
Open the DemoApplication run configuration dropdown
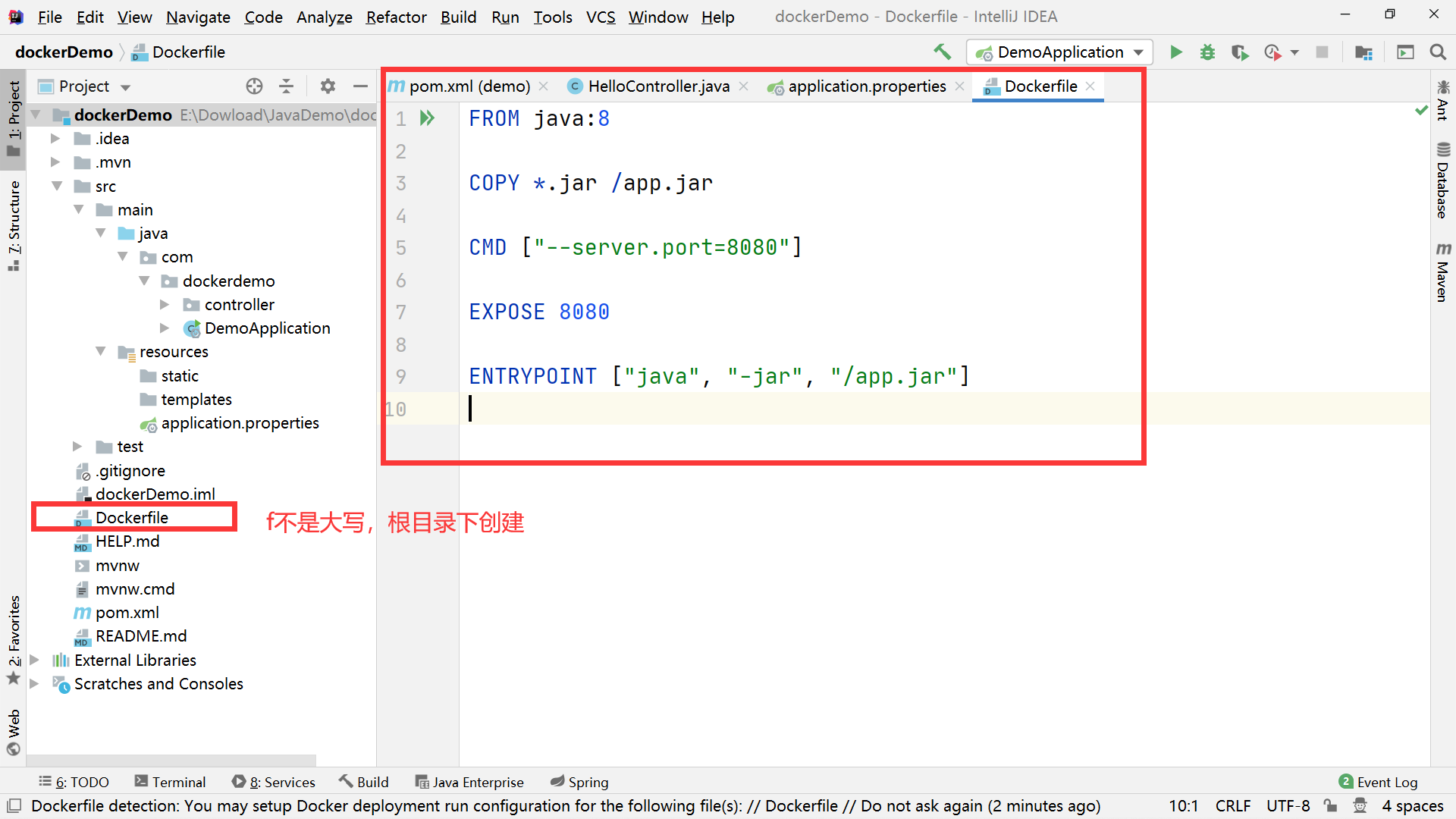click(1059, 52)
